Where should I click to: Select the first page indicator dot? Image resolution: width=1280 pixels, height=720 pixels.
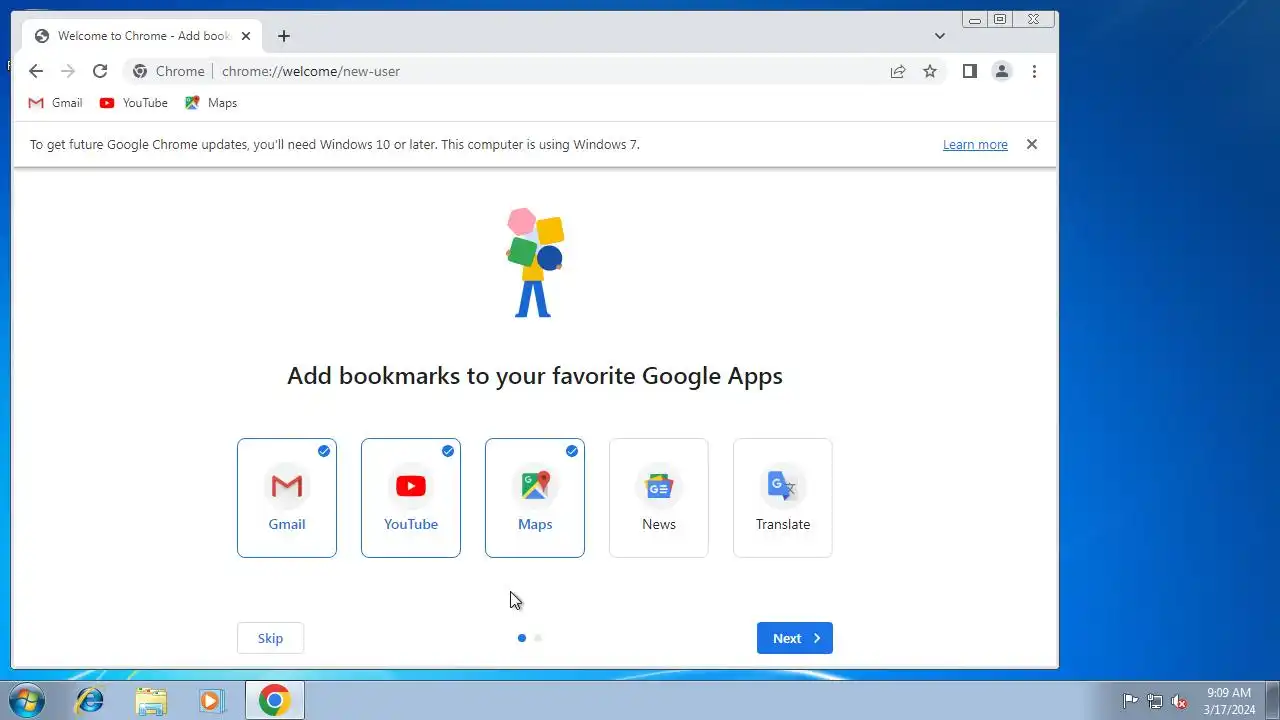tap(522, 638)
